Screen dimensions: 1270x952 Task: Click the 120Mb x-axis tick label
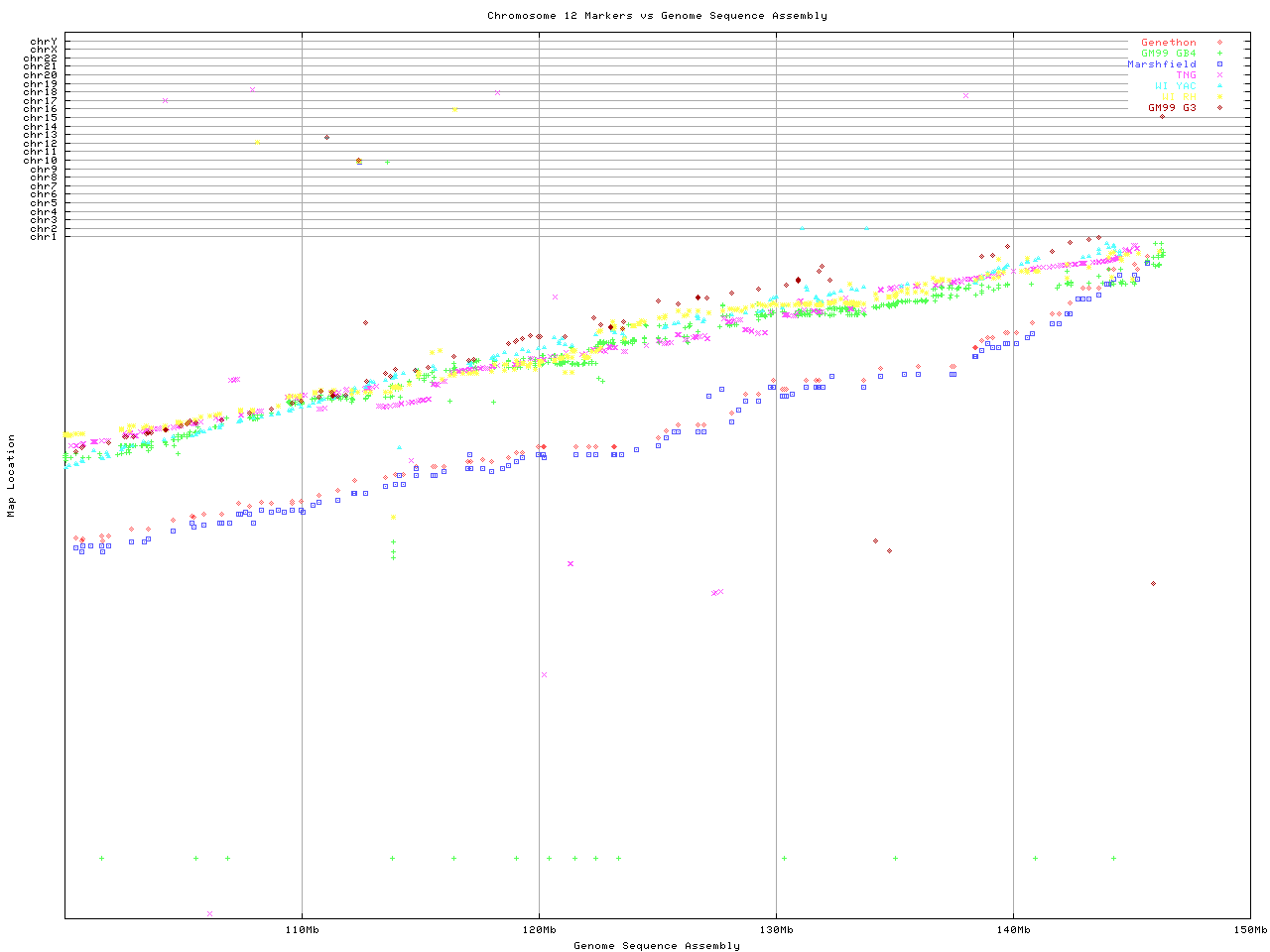(539, 930)
